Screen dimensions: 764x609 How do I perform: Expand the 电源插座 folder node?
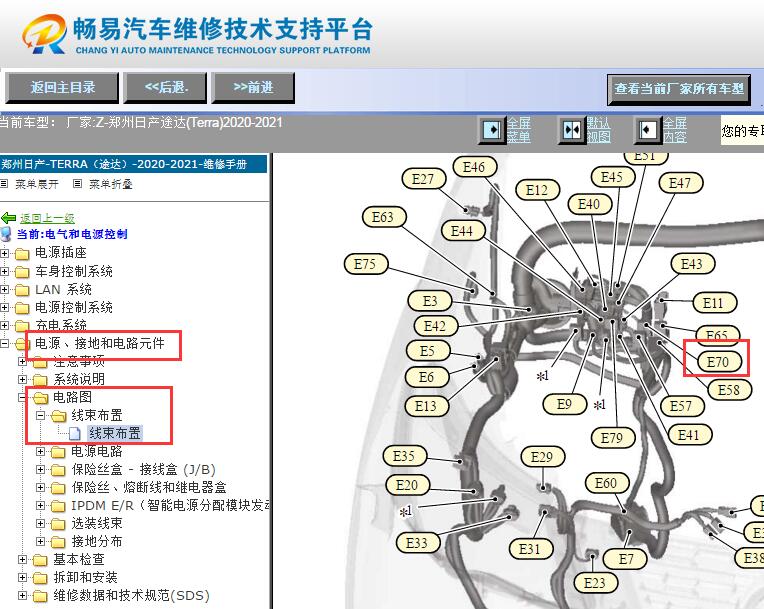pos(4,253)
